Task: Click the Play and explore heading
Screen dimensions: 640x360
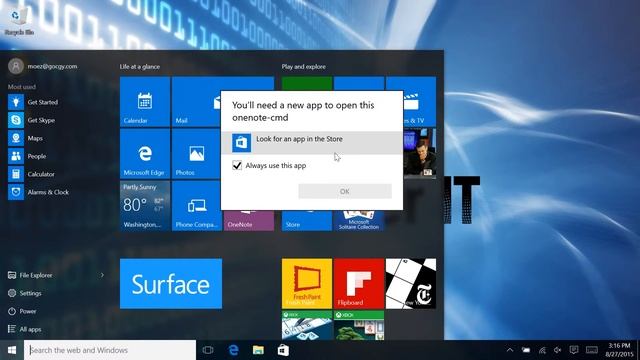Action: [304, 67]
